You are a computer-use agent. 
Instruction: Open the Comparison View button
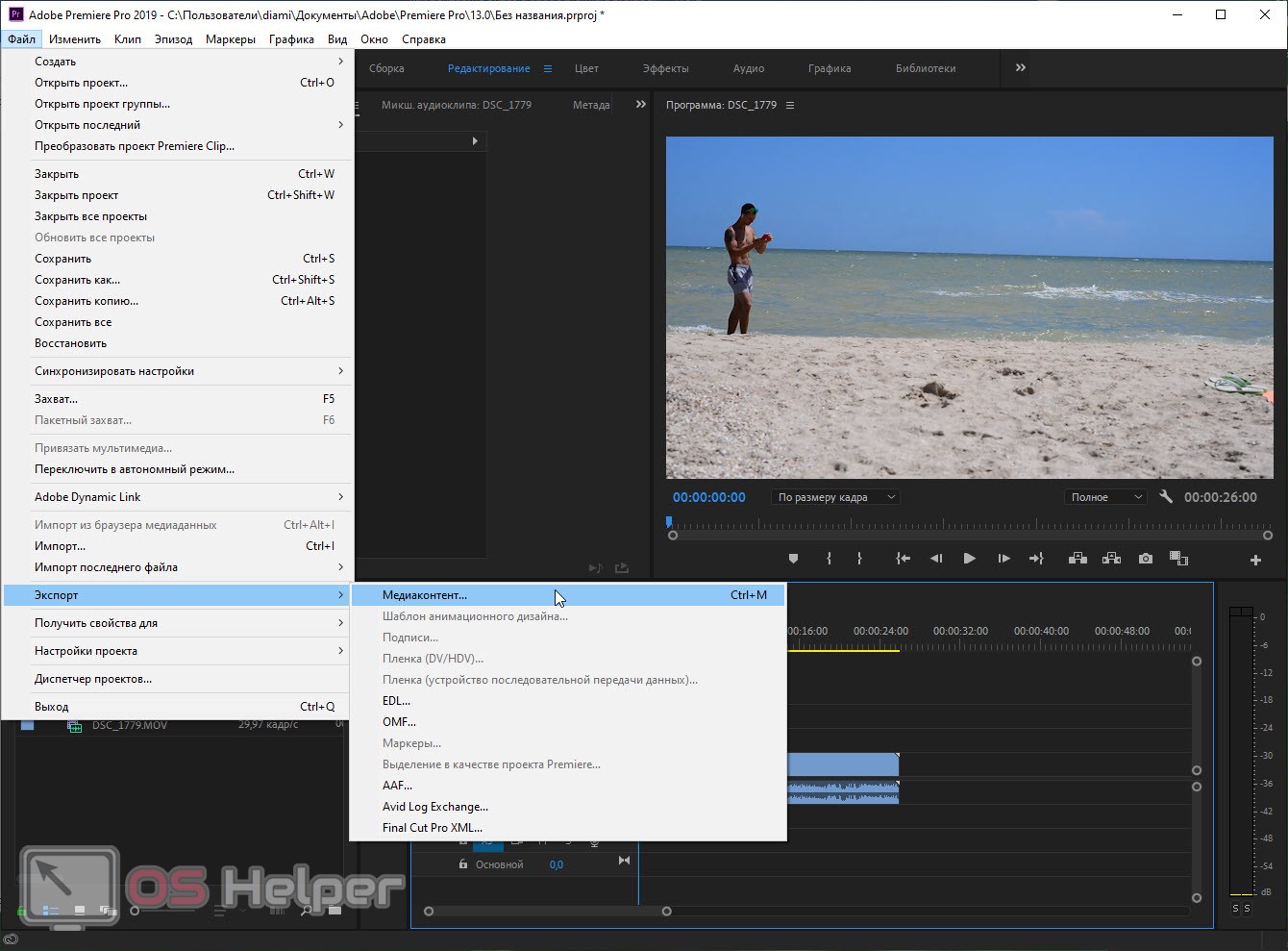click(x=1178, y=559)
